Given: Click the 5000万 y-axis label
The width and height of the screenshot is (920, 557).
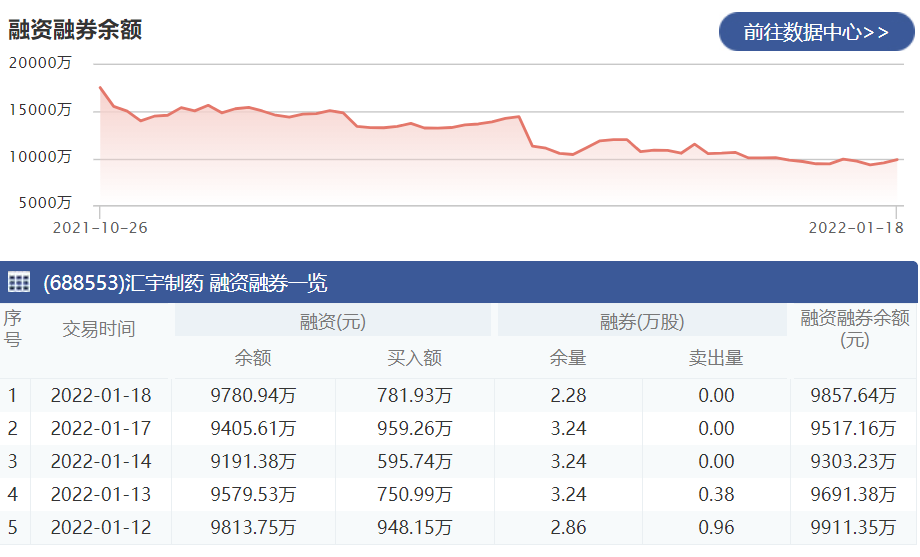Looking at the screenshot, I should 45,203.
